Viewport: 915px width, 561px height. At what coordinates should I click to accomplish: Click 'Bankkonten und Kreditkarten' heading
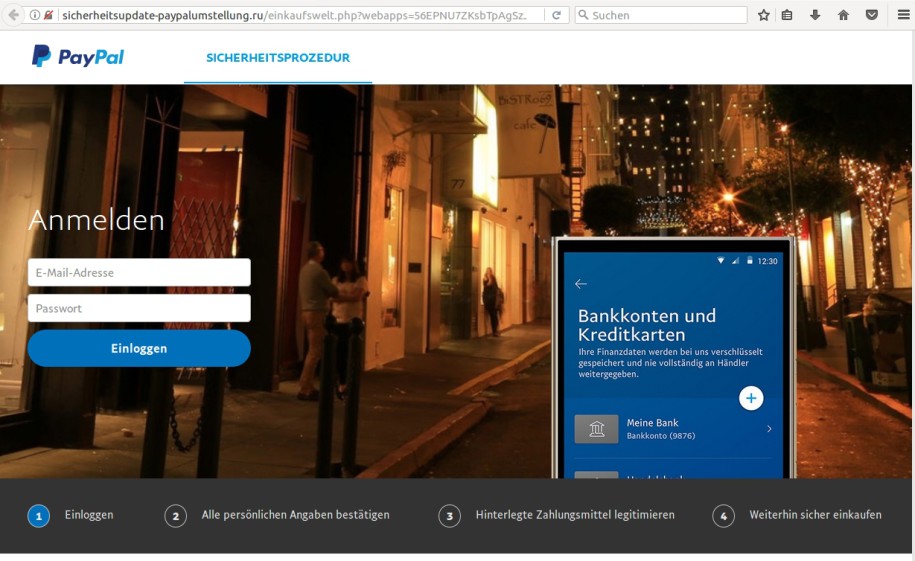coord(647,325)
